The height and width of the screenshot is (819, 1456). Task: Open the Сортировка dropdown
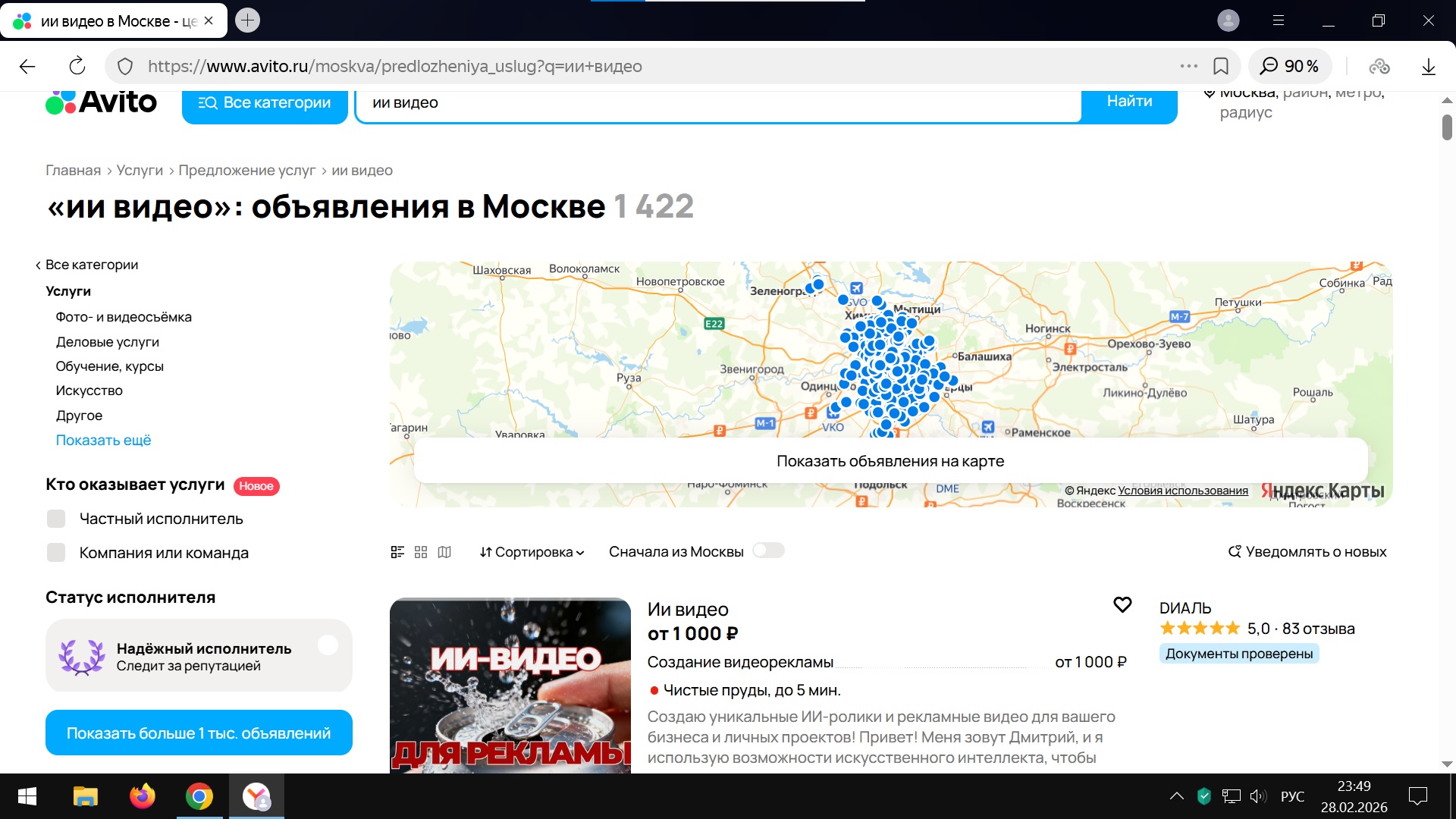532,552
